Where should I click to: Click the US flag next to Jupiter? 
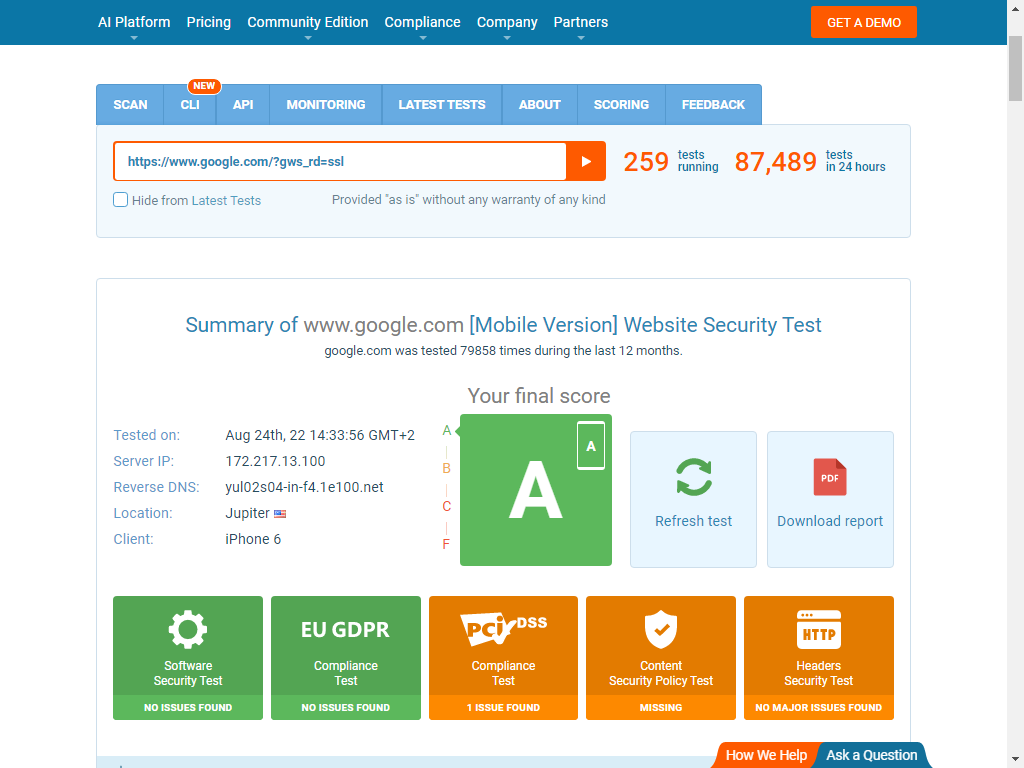[x=280, y=514]
